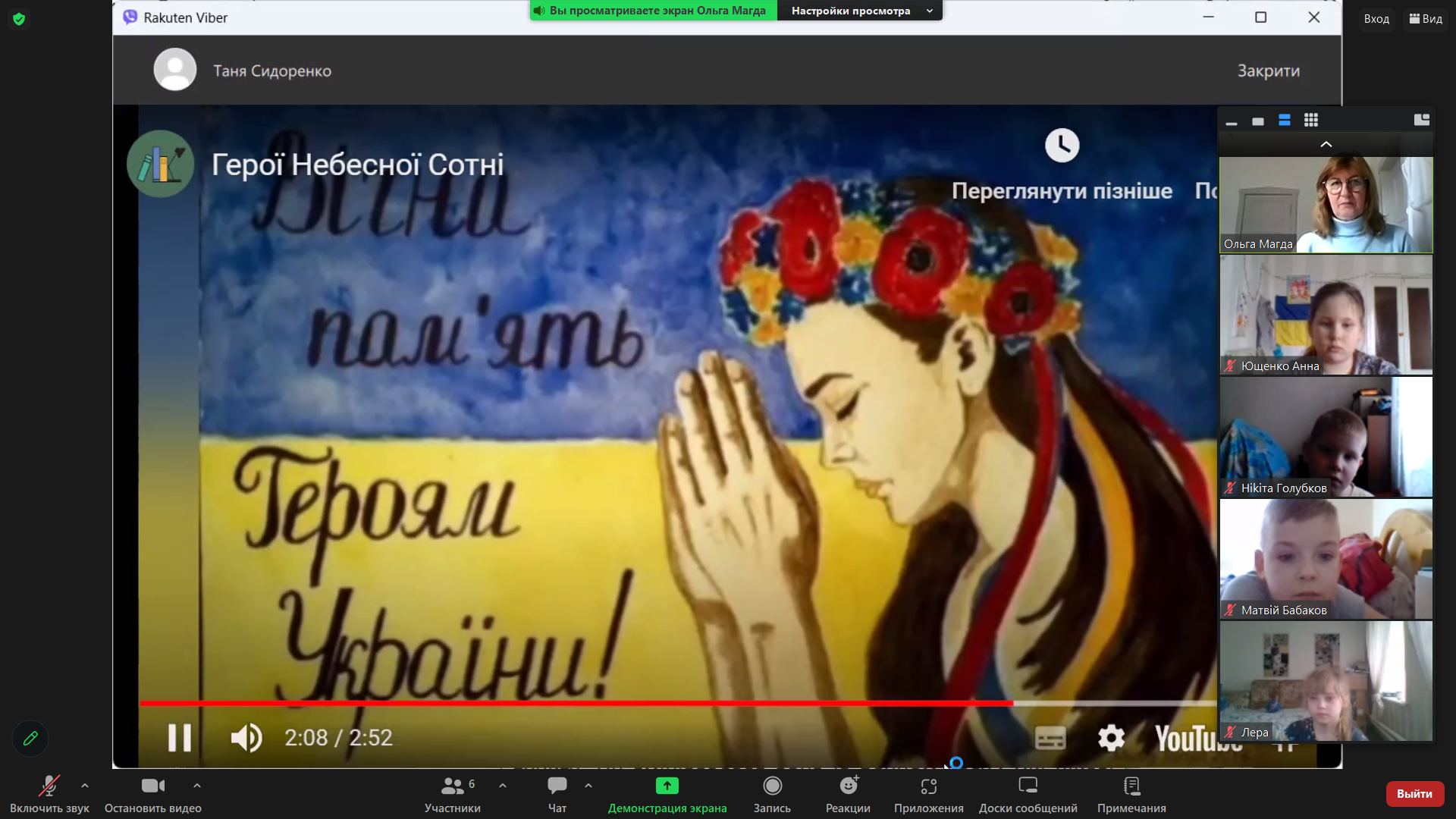
Task: Click the muted microphone icon on Матвій Бабаков
Action: pos(1230,610)
